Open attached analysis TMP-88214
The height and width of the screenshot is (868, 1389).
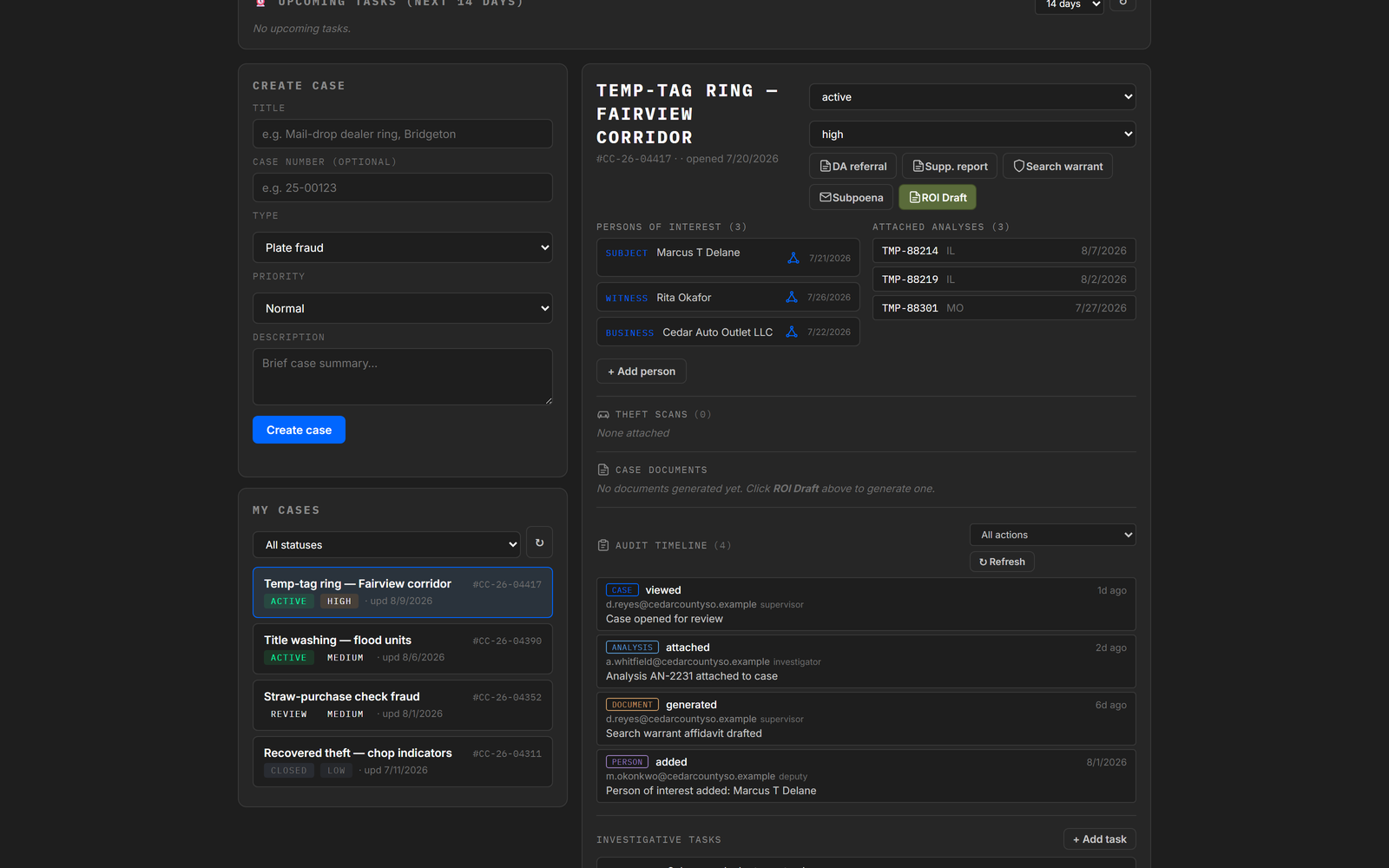point(1004,251)
